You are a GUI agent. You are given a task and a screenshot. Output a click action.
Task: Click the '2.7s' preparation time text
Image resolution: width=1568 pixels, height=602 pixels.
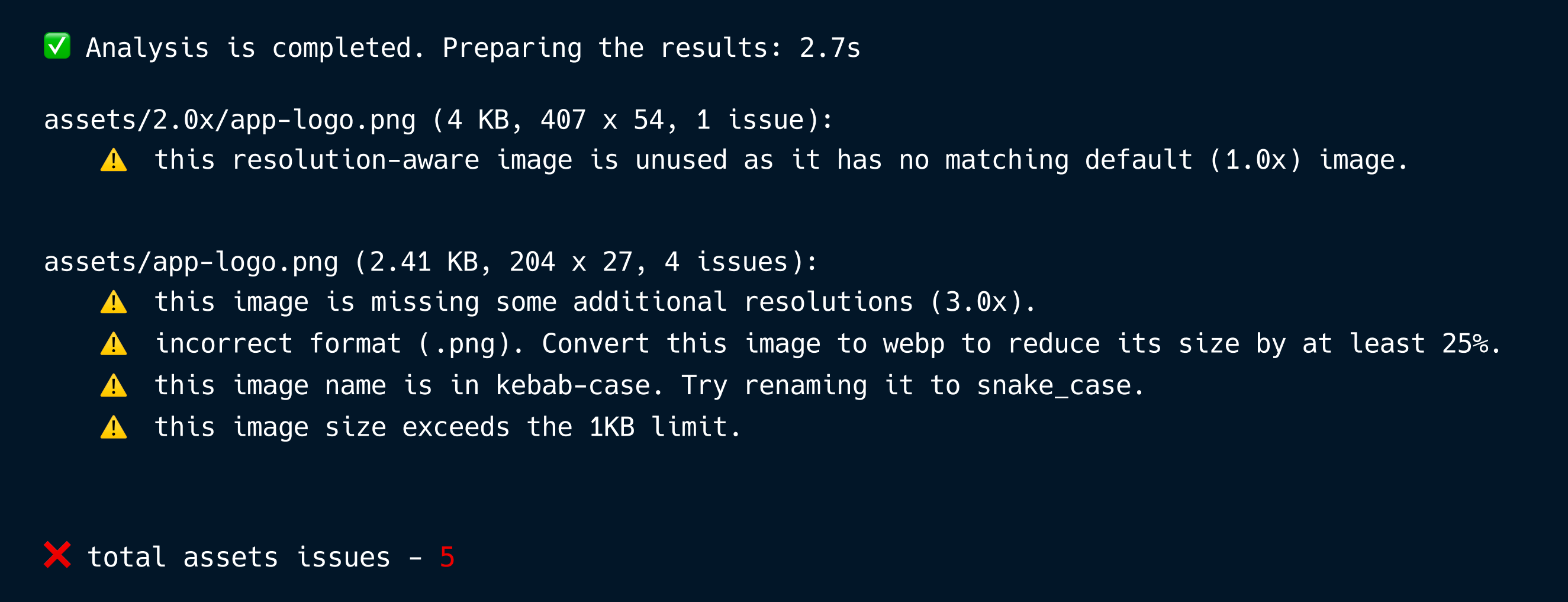(x=830, y=48)
